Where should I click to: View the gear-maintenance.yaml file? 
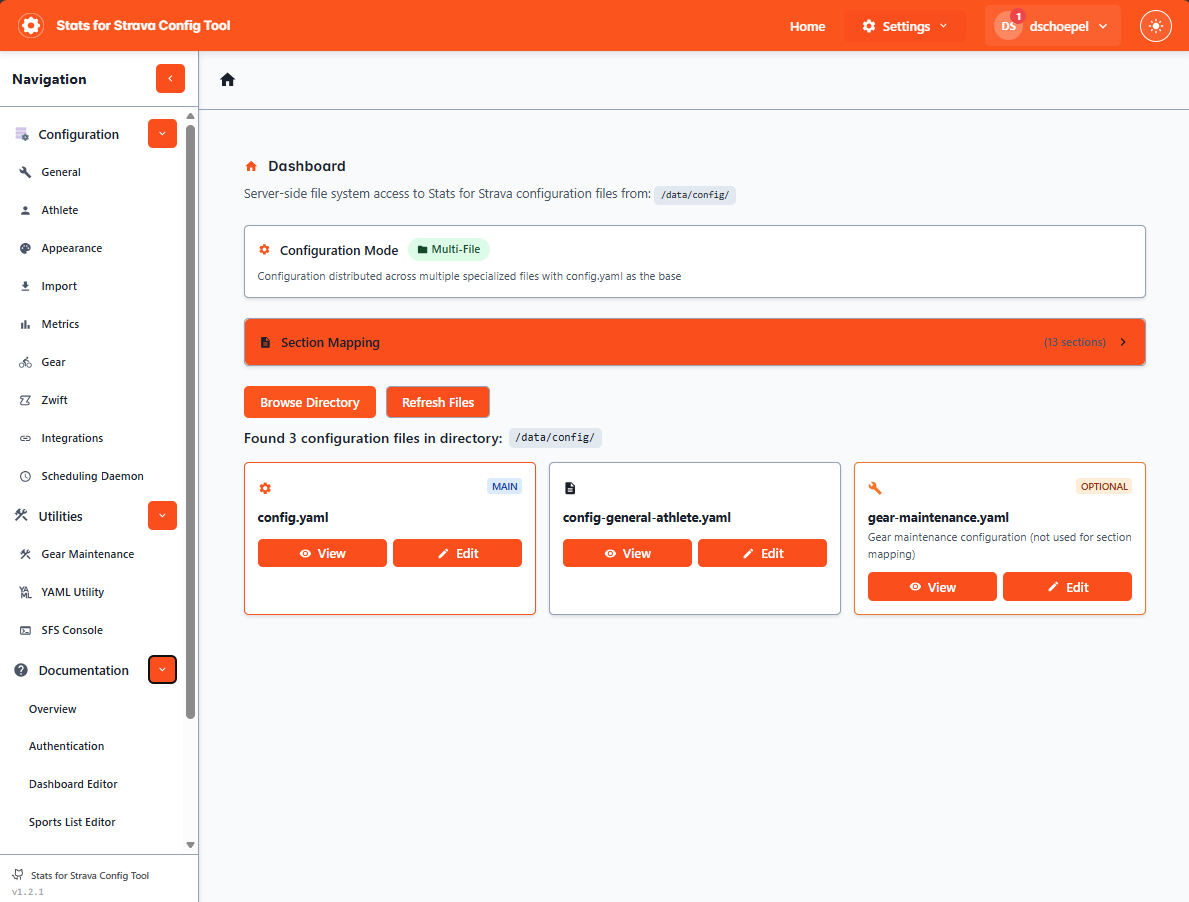pos(931,586)
